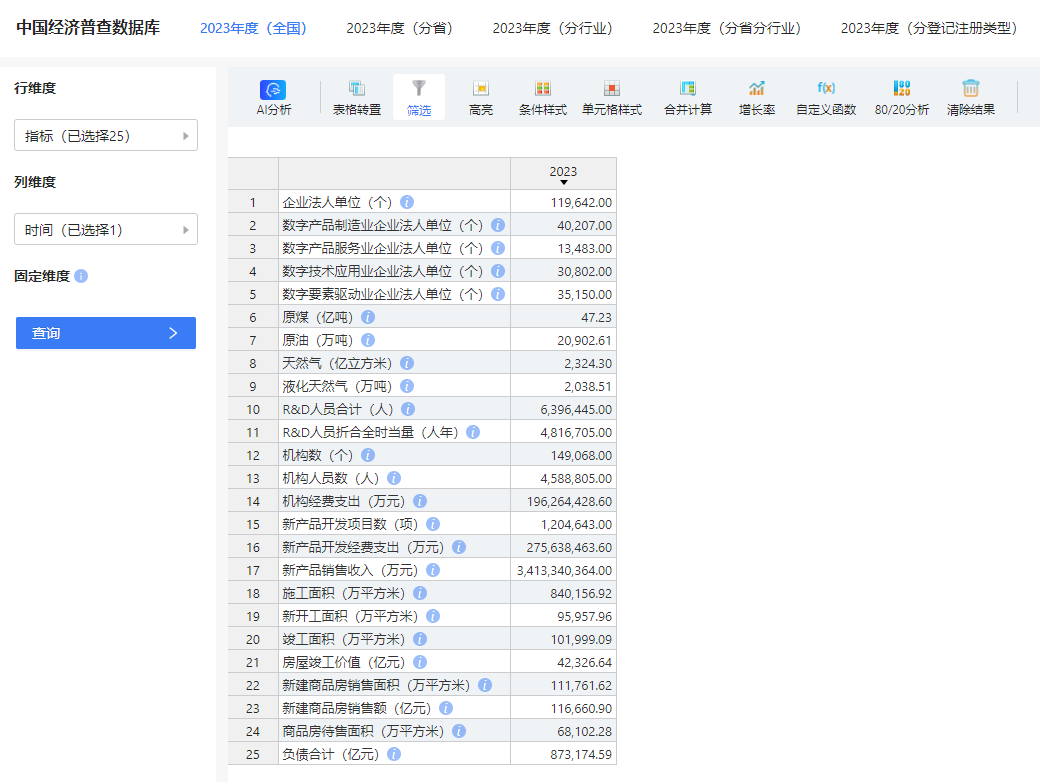This screenshot has width=1040, height=782.
Task: Click the 中国经济普查数据库 title
Action: pyautogui.click(x=88, y=28)
